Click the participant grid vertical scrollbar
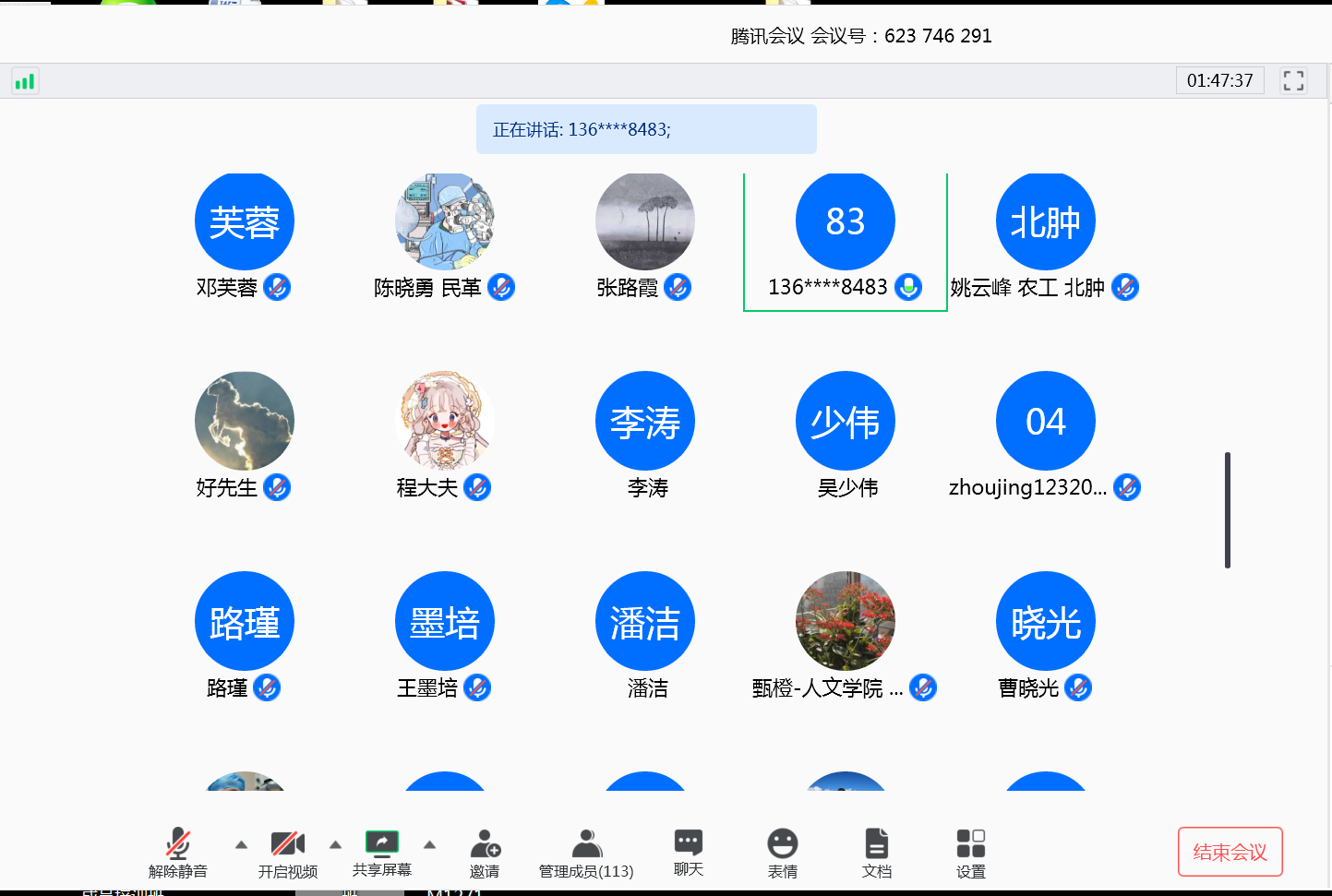The height and width of the screenshot is (896, 1332). [x=1228, y=510]
